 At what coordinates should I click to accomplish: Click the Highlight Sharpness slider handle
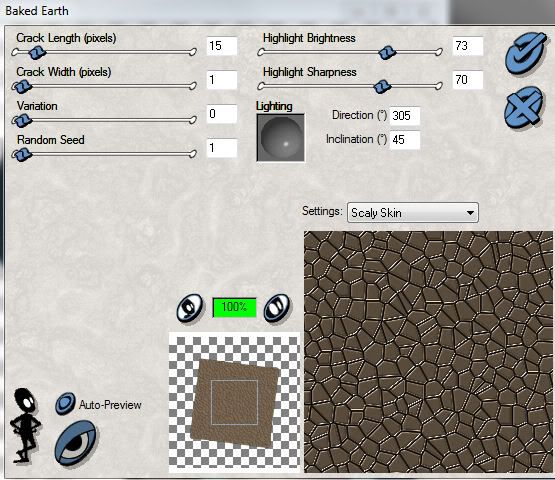point(382,86)
